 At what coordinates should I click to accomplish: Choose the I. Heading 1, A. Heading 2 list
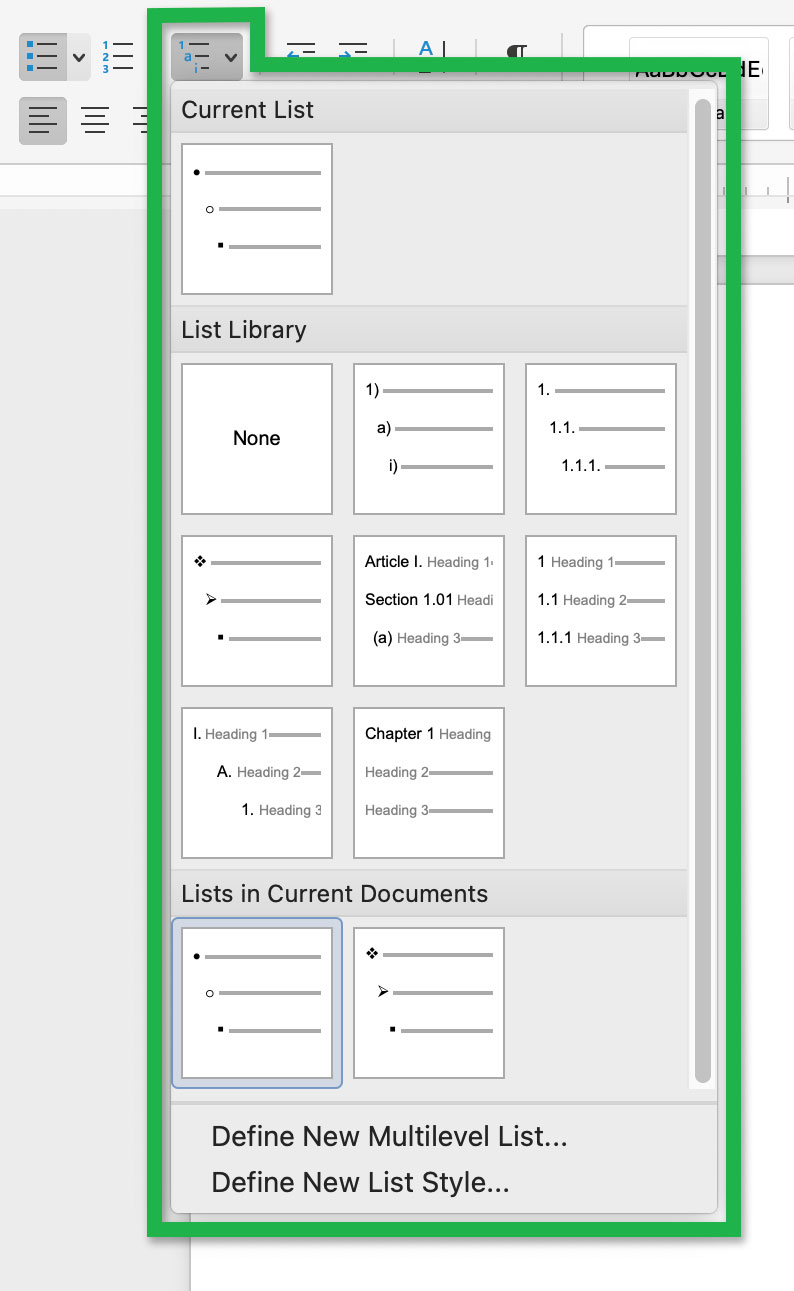tap(257, 783)
